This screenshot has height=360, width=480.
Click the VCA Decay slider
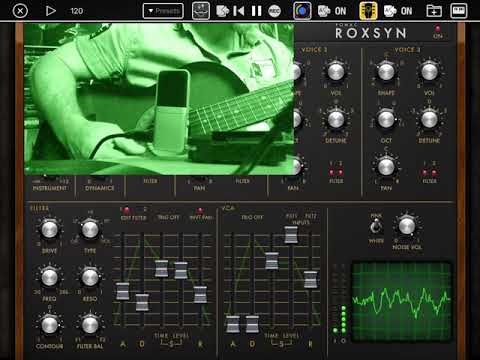[x=252, y=324]
